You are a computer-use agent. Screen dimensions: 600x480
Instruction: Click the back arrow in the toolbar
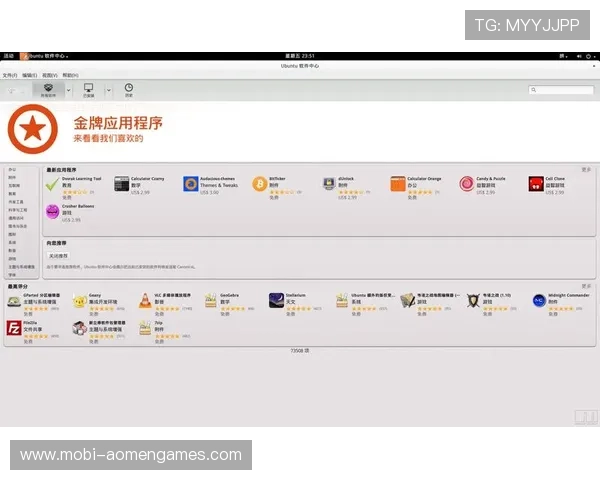(x=12, y=91)
